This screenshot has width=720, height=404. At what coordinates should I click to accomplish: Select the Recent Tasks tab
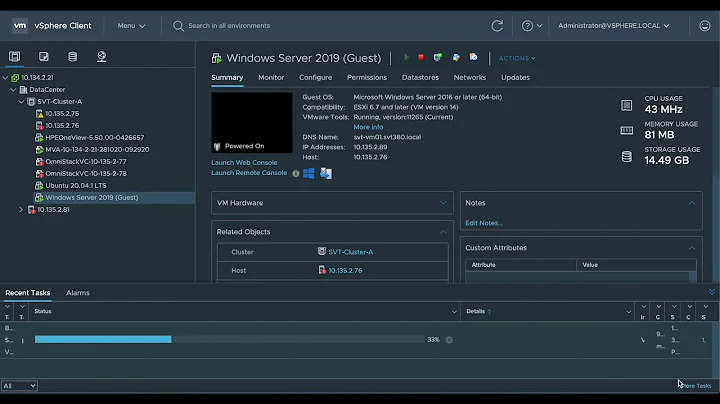(x=28, y=293)
